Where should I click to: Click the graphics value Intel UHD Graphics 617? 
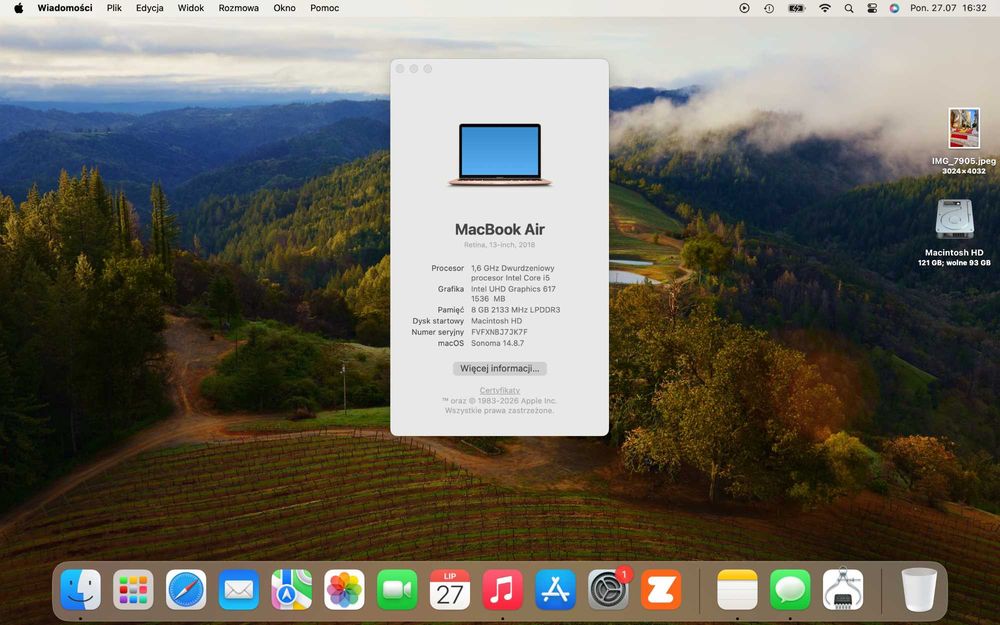tap(513, 289)
